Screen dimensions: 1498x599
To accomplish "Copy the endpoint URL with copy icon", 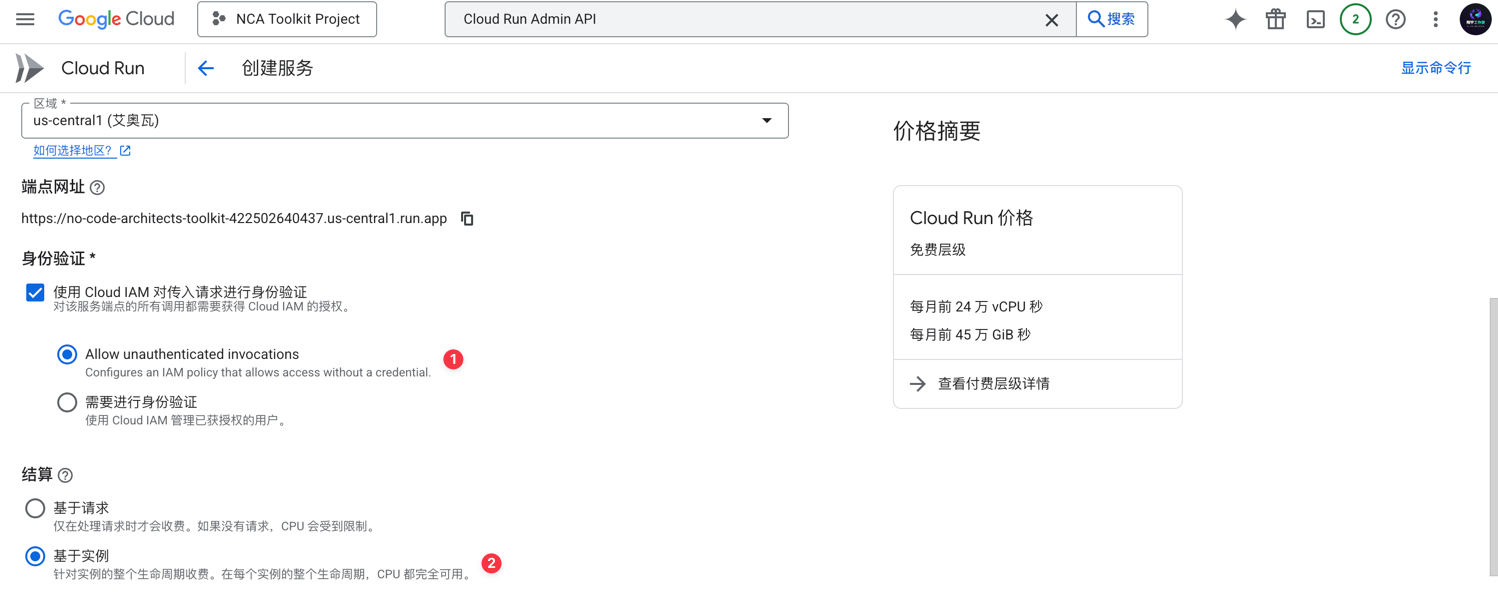I will 466,218.
